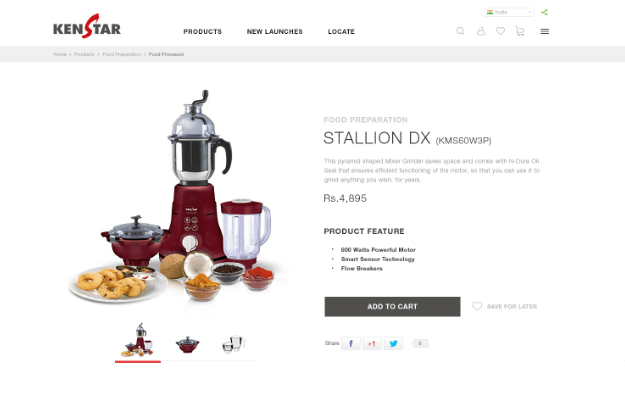Screen dimensions: 625x400
Task: Share on Twitter
Action: [393, 343]
